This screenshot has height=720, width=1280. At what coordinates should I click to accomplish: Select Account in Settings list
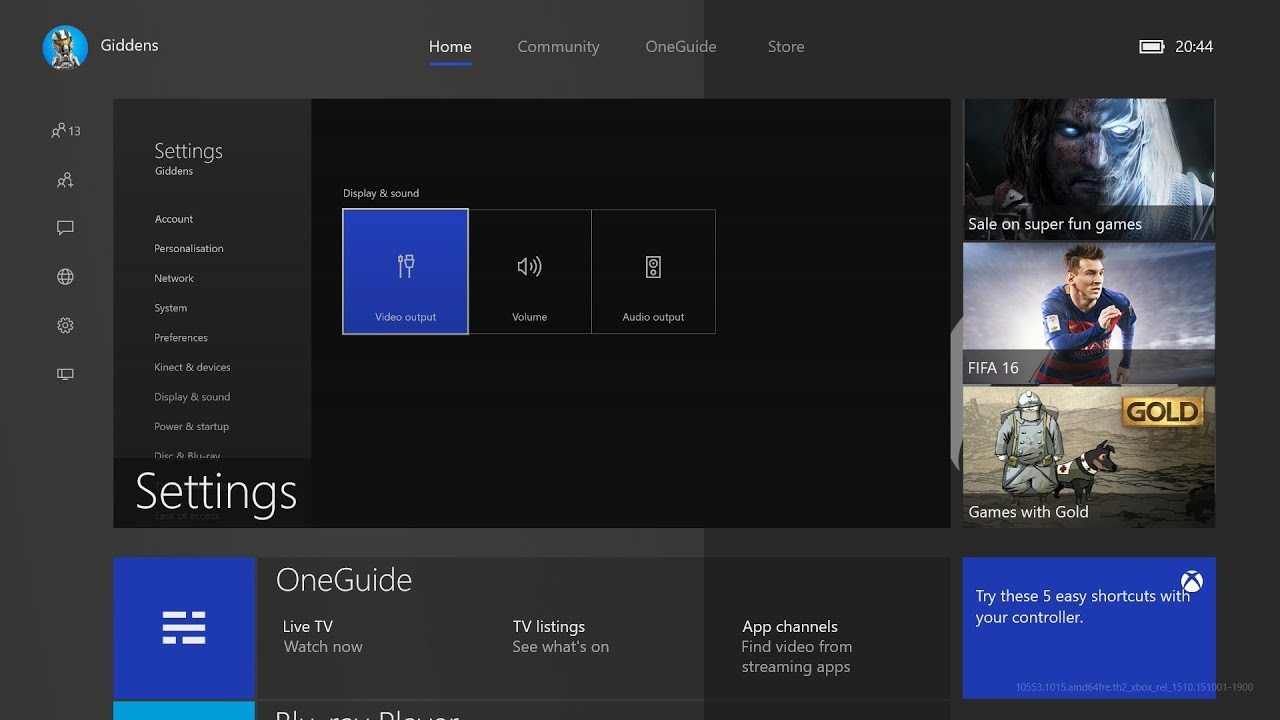174,219
